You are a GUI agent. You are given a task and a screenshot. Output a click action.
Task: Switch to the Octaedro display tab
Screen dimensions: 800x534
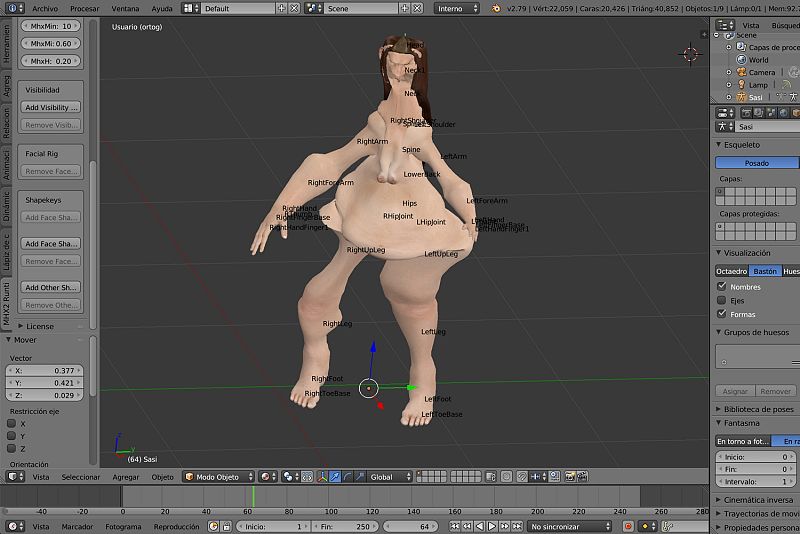[732, 271]
